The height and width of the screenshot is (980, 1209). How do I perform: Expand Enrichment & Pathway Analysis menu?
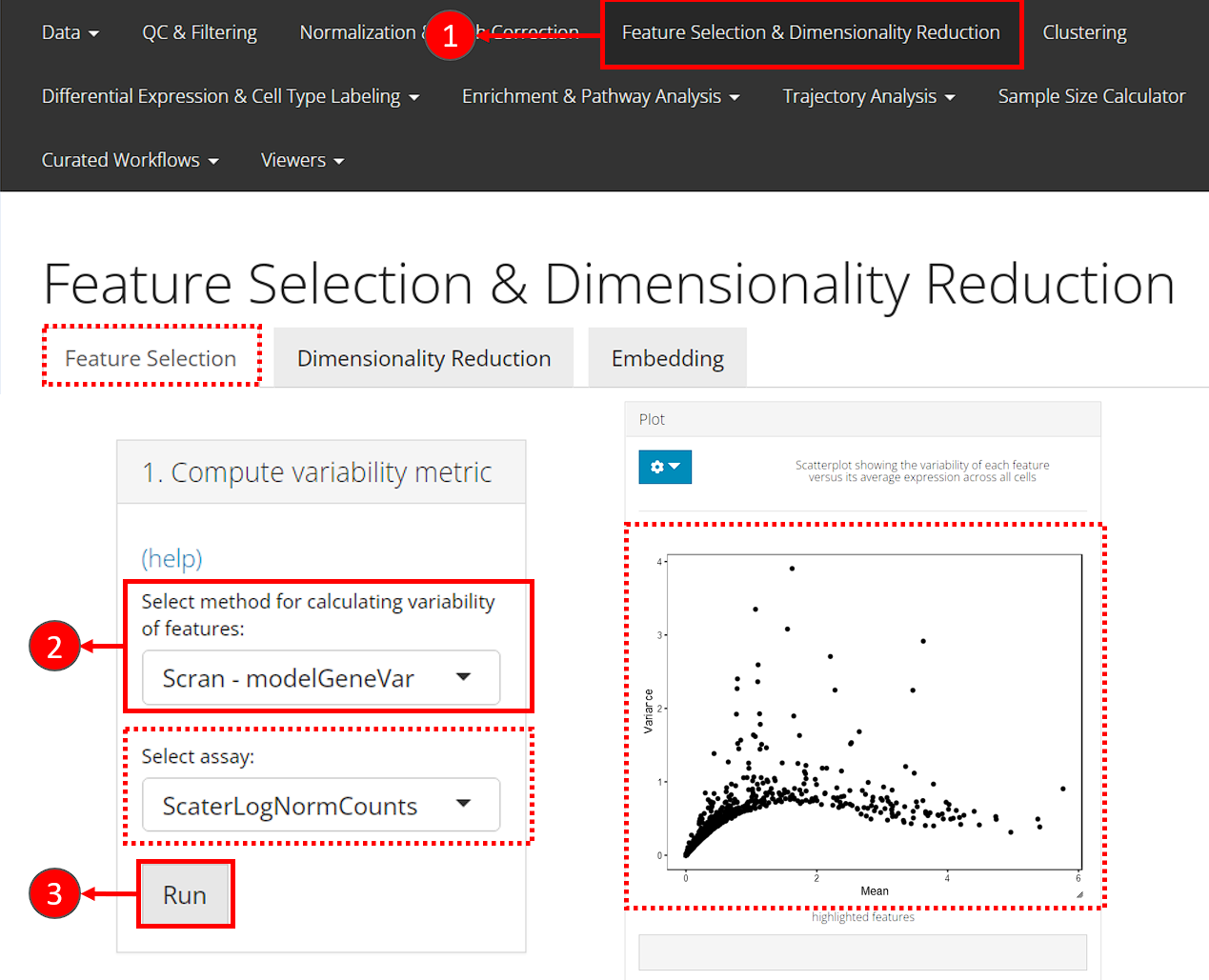[600, 96]
